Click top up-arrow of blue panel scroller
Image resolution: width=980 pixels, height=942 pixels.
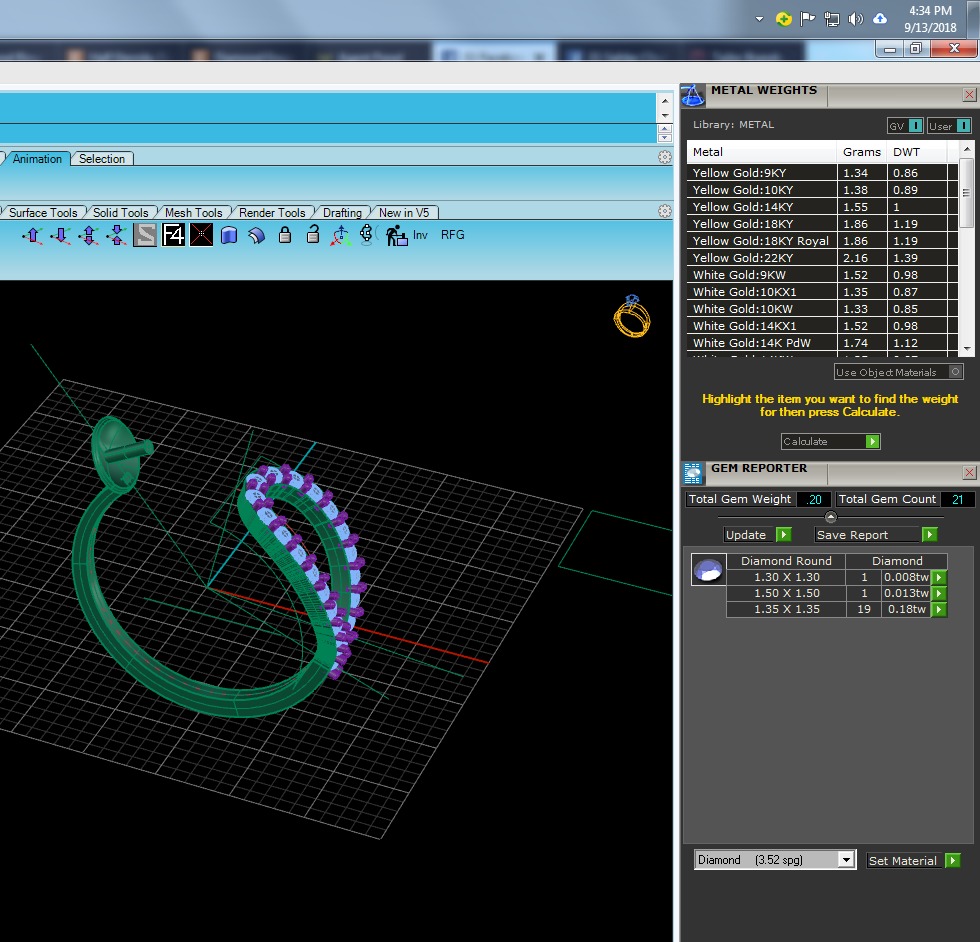[x=665, y=101]
